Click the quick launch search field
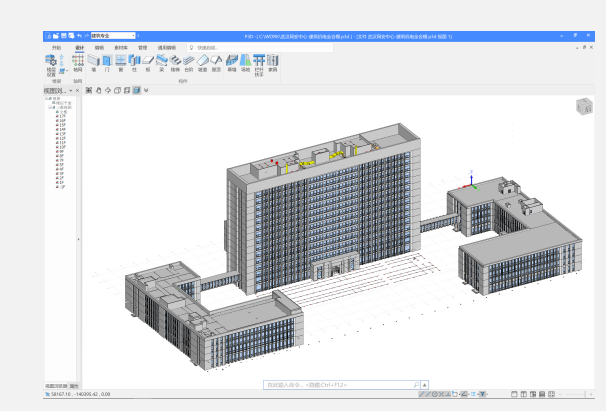Viewport: 606px width, 411px height. tap(260, 48)
